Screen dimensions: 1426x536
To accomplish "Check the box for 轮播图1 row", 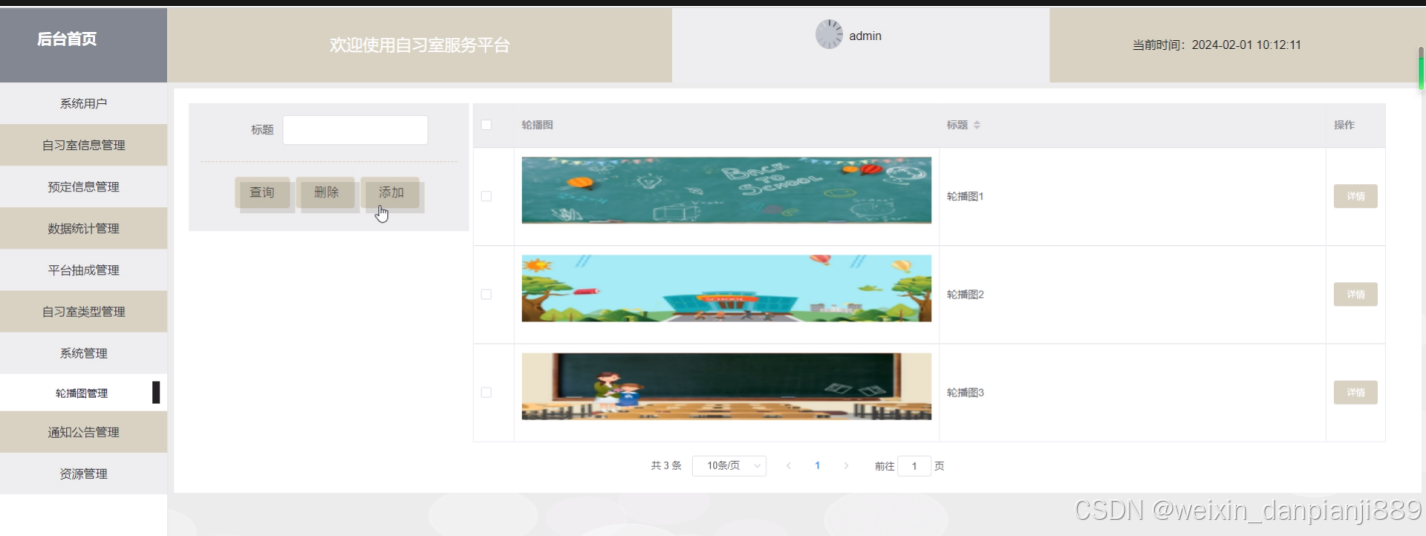I will (487, 196).
